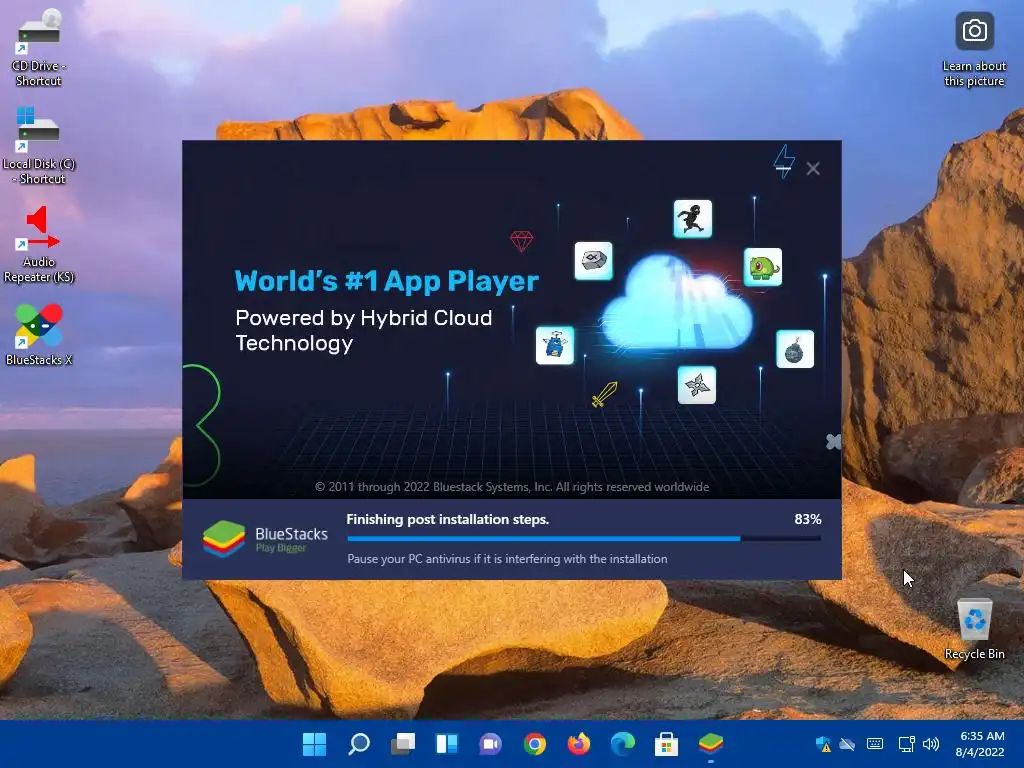Screen dimensions: 1024x768
Task: Open Task View on the taskbar
Action: click(x=403, y=744)
